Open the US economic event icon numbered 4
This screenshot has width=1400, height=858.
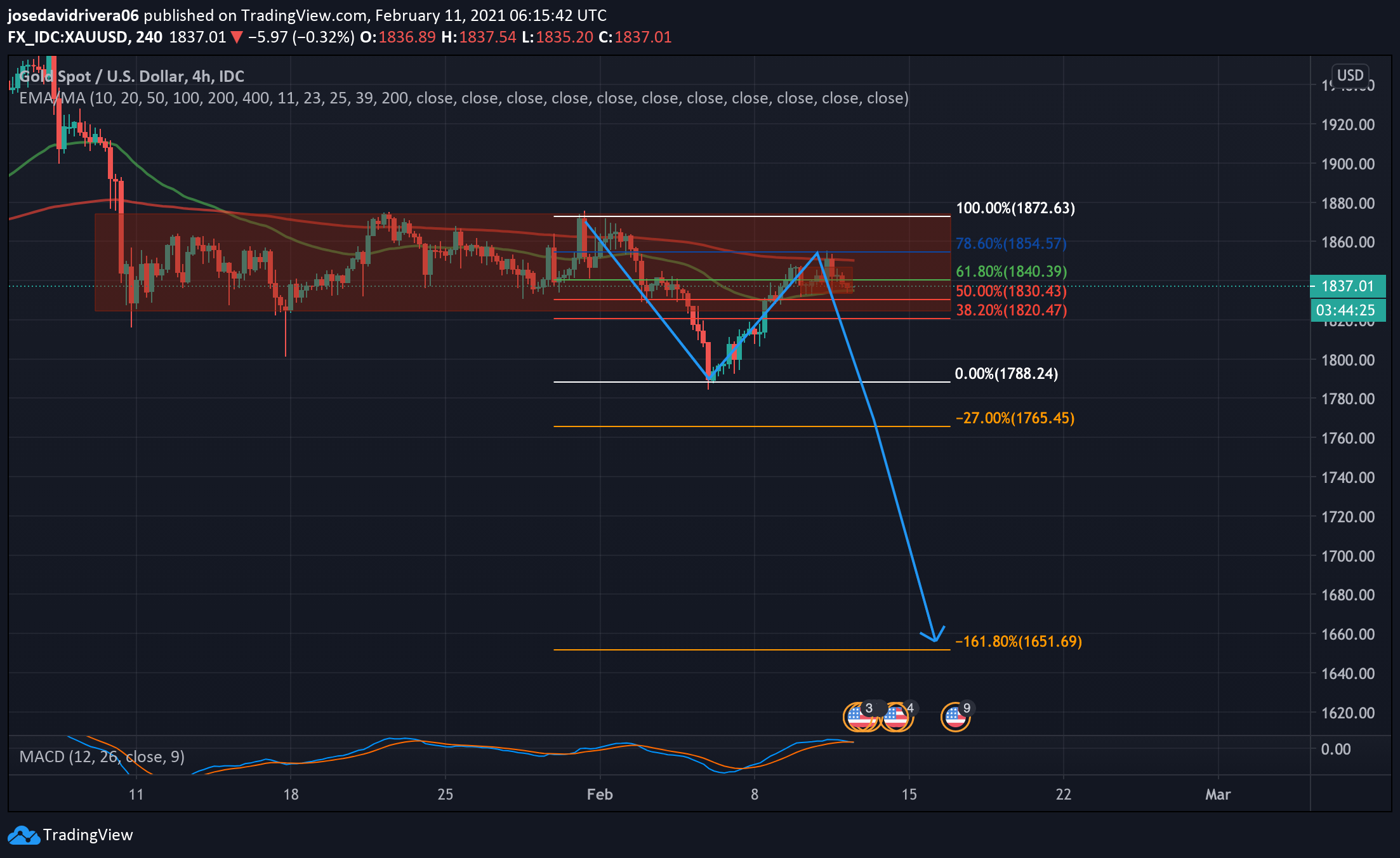[x=896, y=717]
